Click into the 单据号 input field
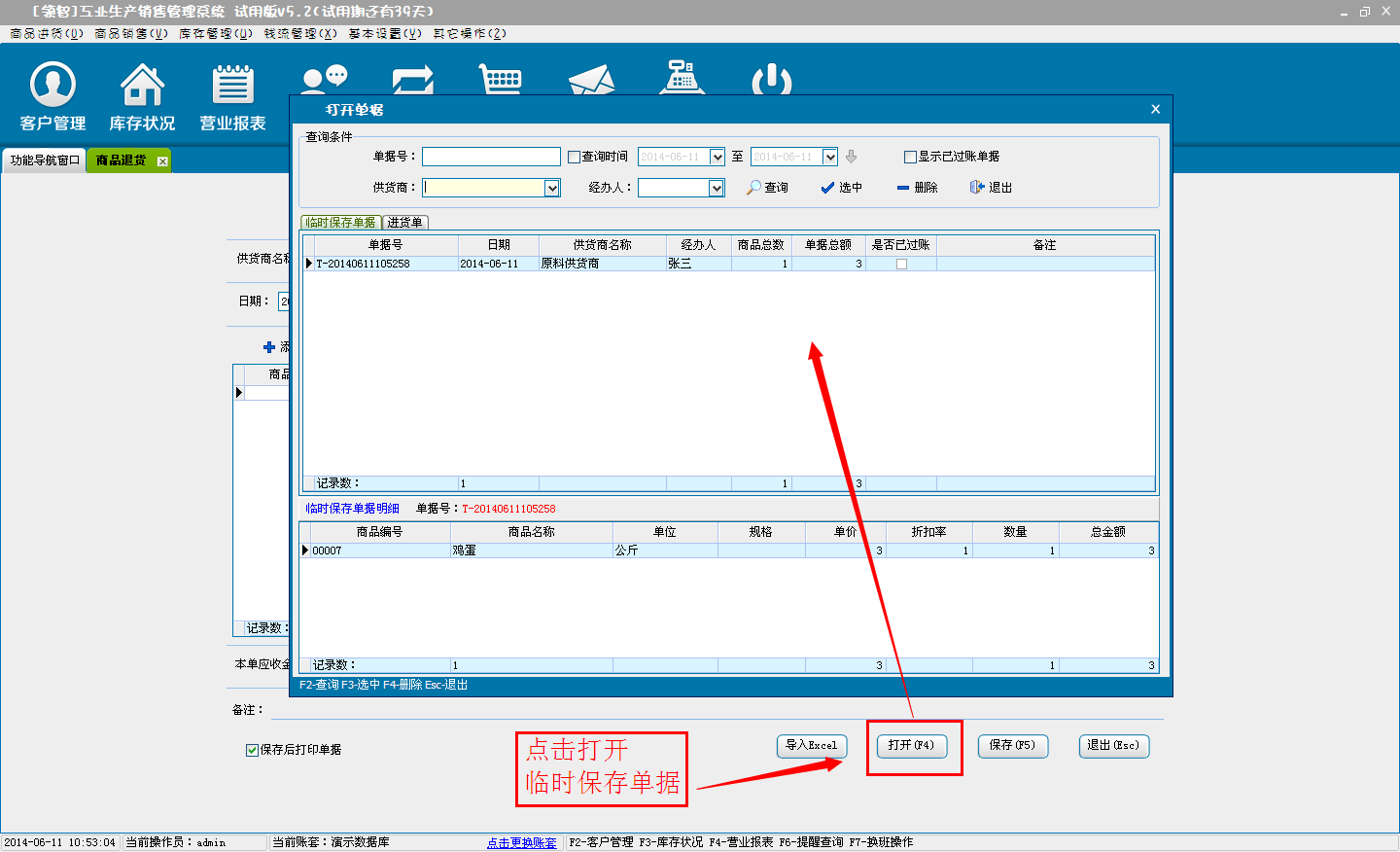This screenshot has height=852, width=1400. point(491,157)
